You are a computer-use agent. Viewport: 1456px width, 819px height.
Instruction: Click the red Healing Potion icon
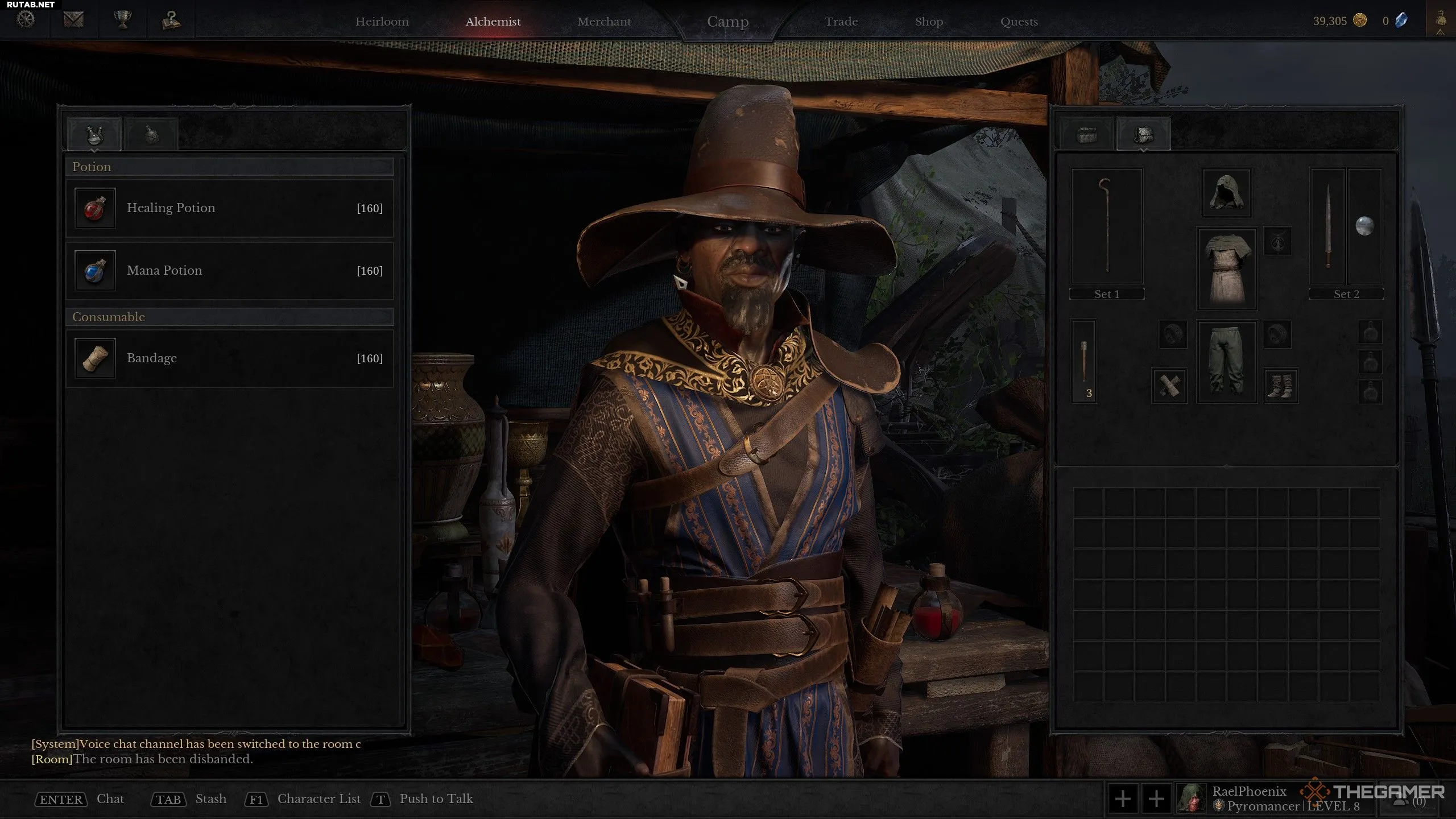(x=95, y=208)
